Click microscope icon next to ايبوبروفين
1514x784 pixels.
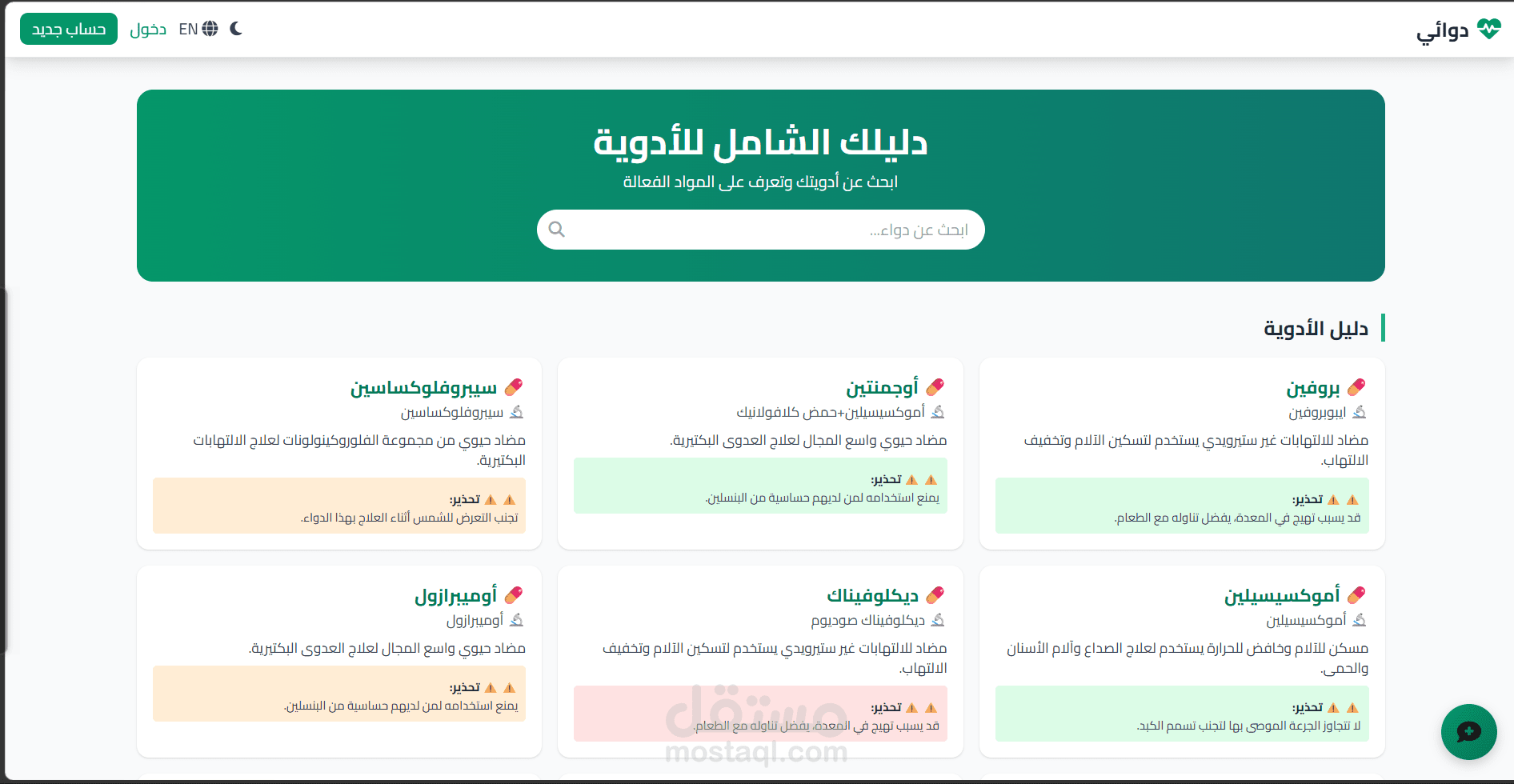coord(1360,412)
